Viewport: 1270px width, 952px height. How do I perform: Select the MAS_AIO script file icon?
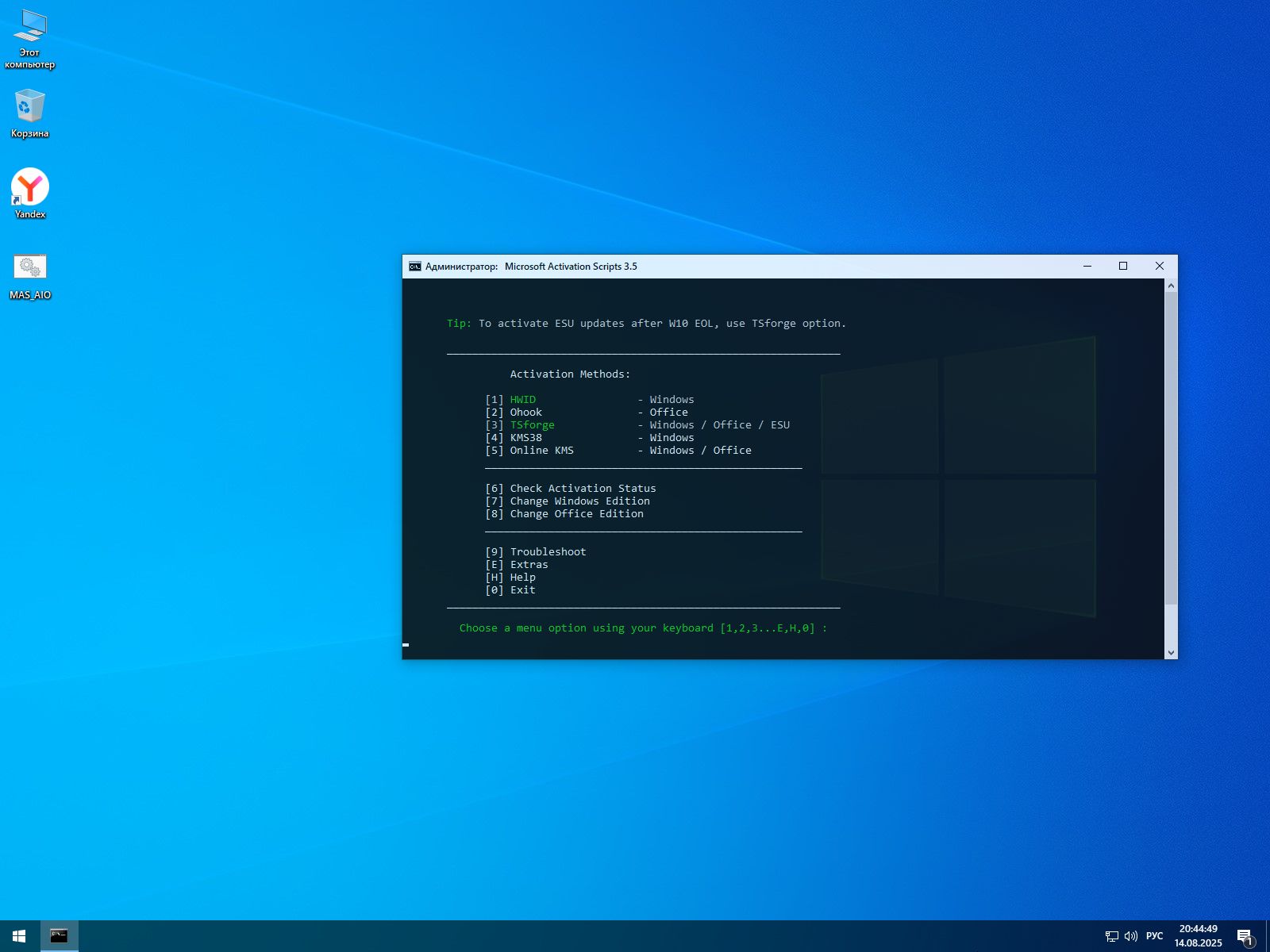tap(30, 276)
